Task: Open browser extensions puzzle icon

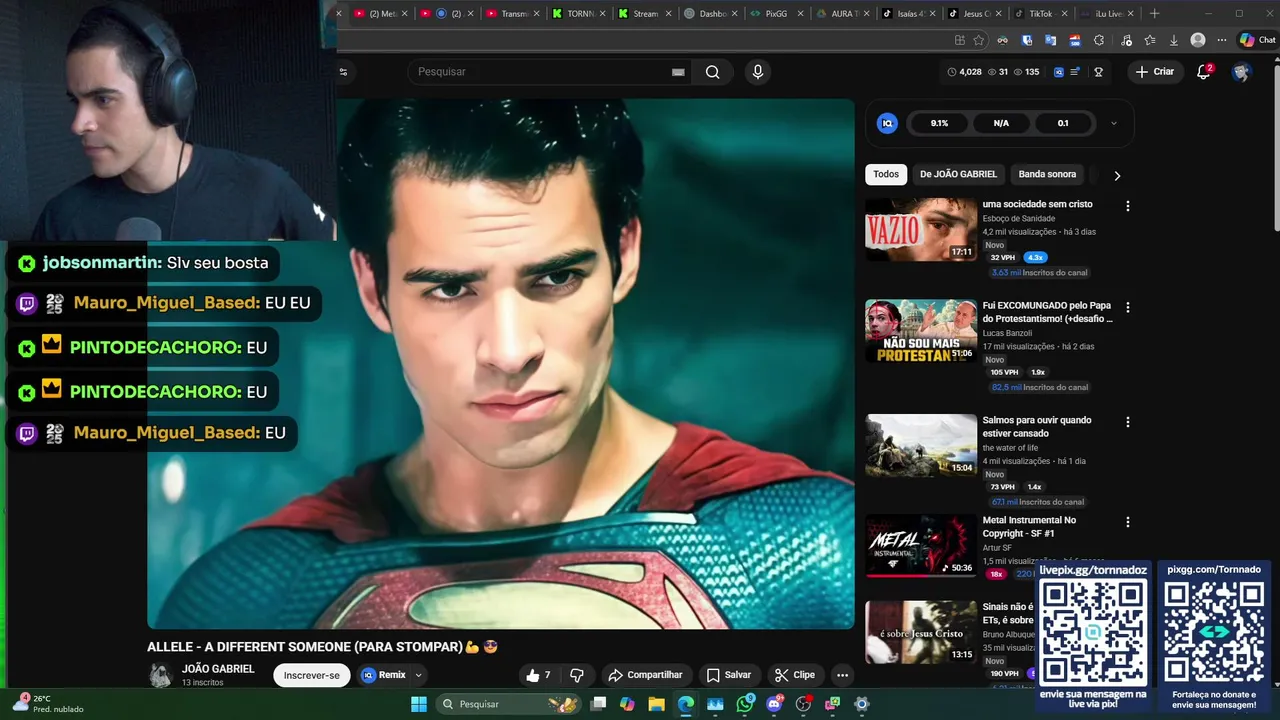Action: [1099, 40]
